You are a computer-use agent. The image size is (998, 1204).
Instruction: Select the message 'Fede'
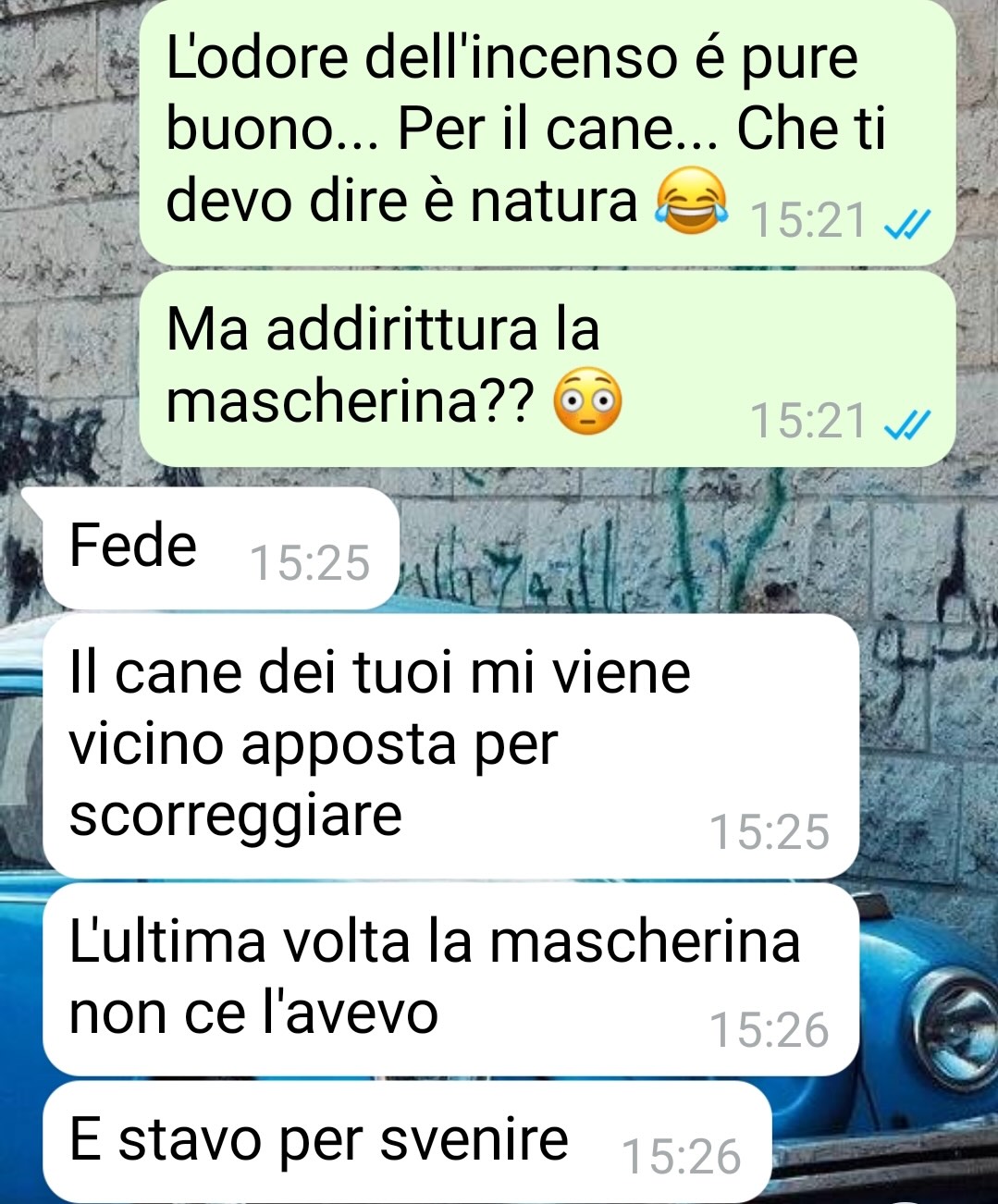pyautogui.click(x=220, y=547)
